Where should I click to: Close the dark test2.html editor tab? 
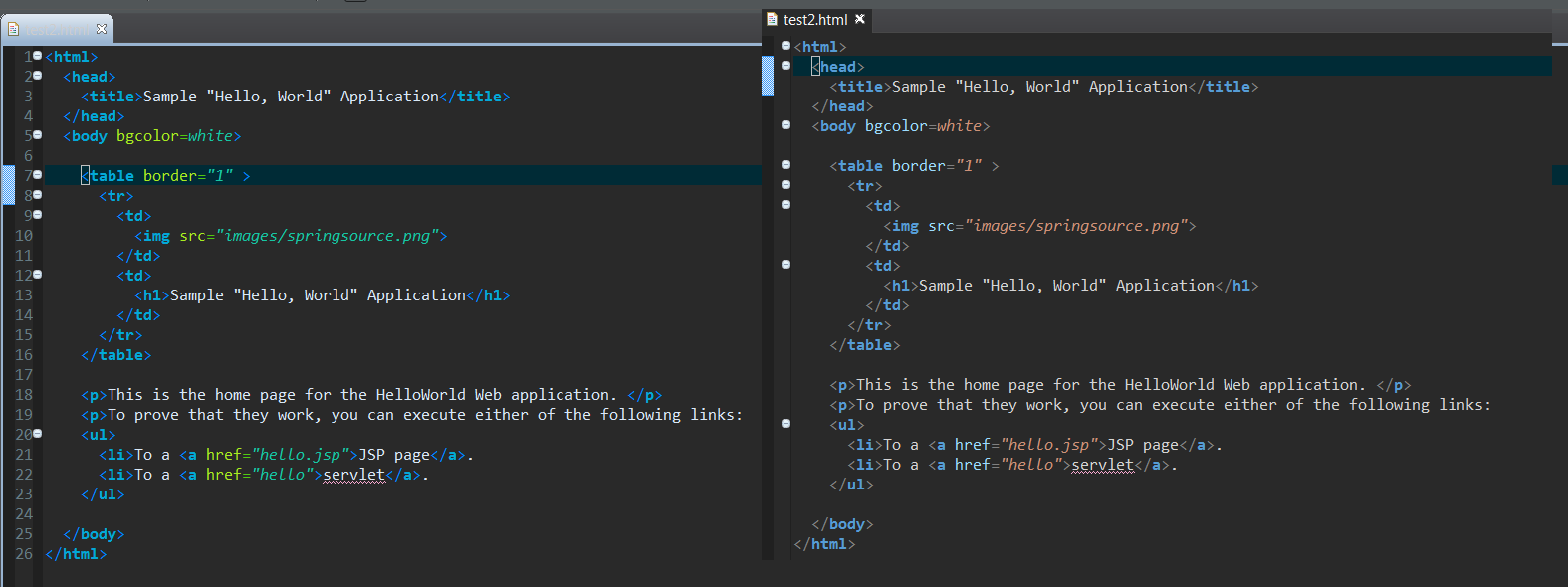pos(860,19)
